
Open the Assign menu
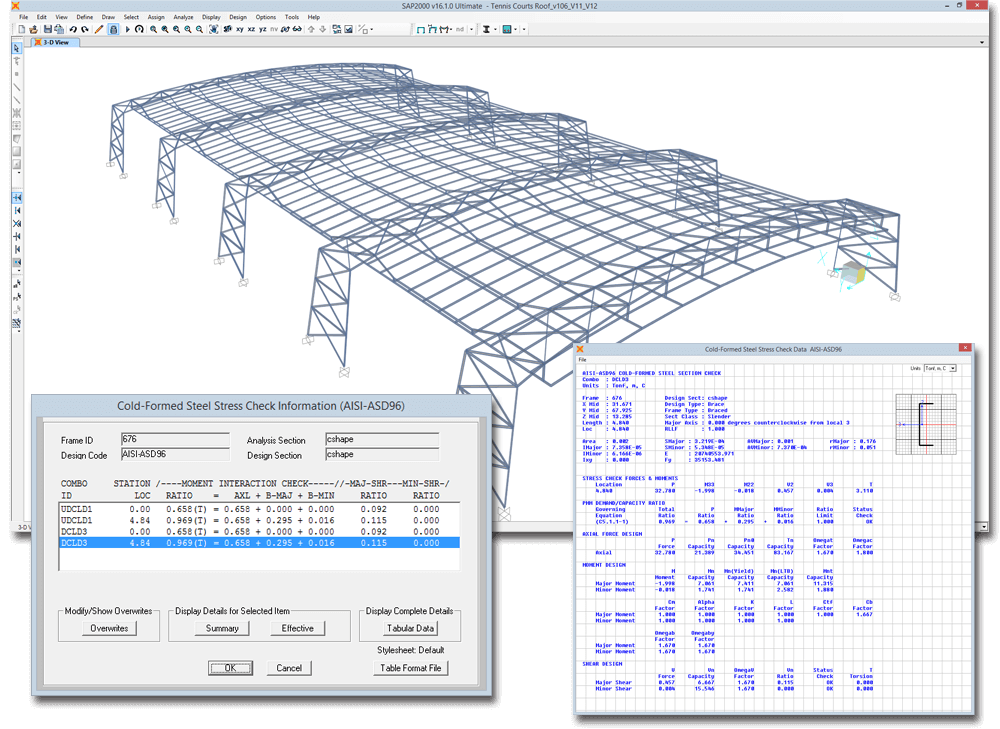(156, 17)
